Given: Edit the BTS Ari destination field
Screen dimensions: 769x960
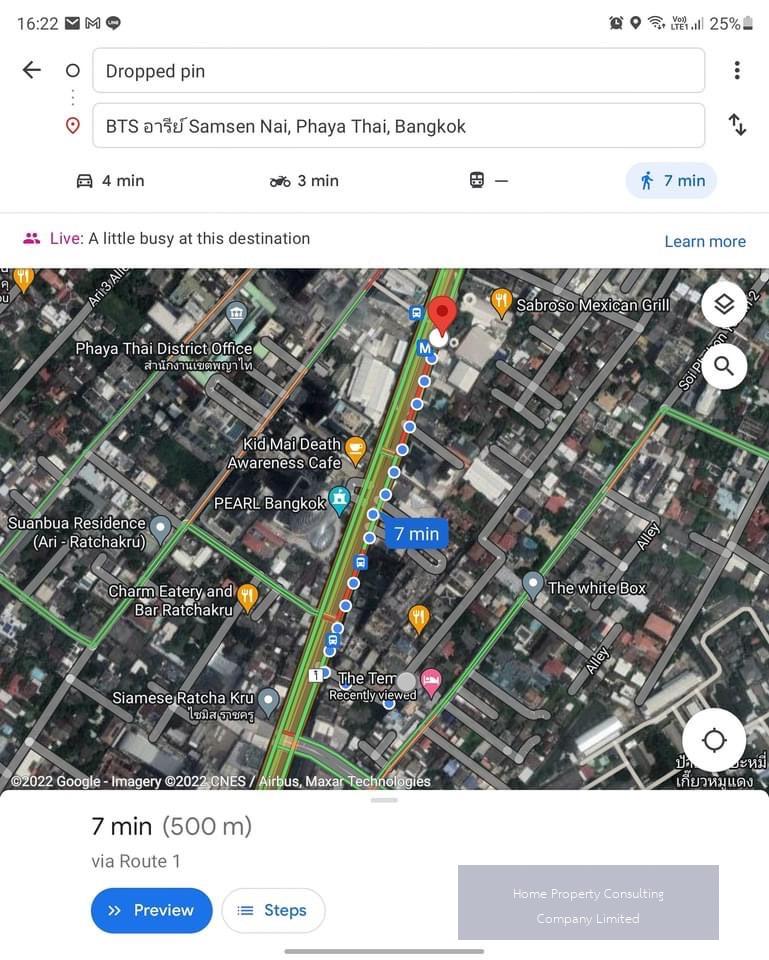Looking at the screenshot, I should click(399, 126).
